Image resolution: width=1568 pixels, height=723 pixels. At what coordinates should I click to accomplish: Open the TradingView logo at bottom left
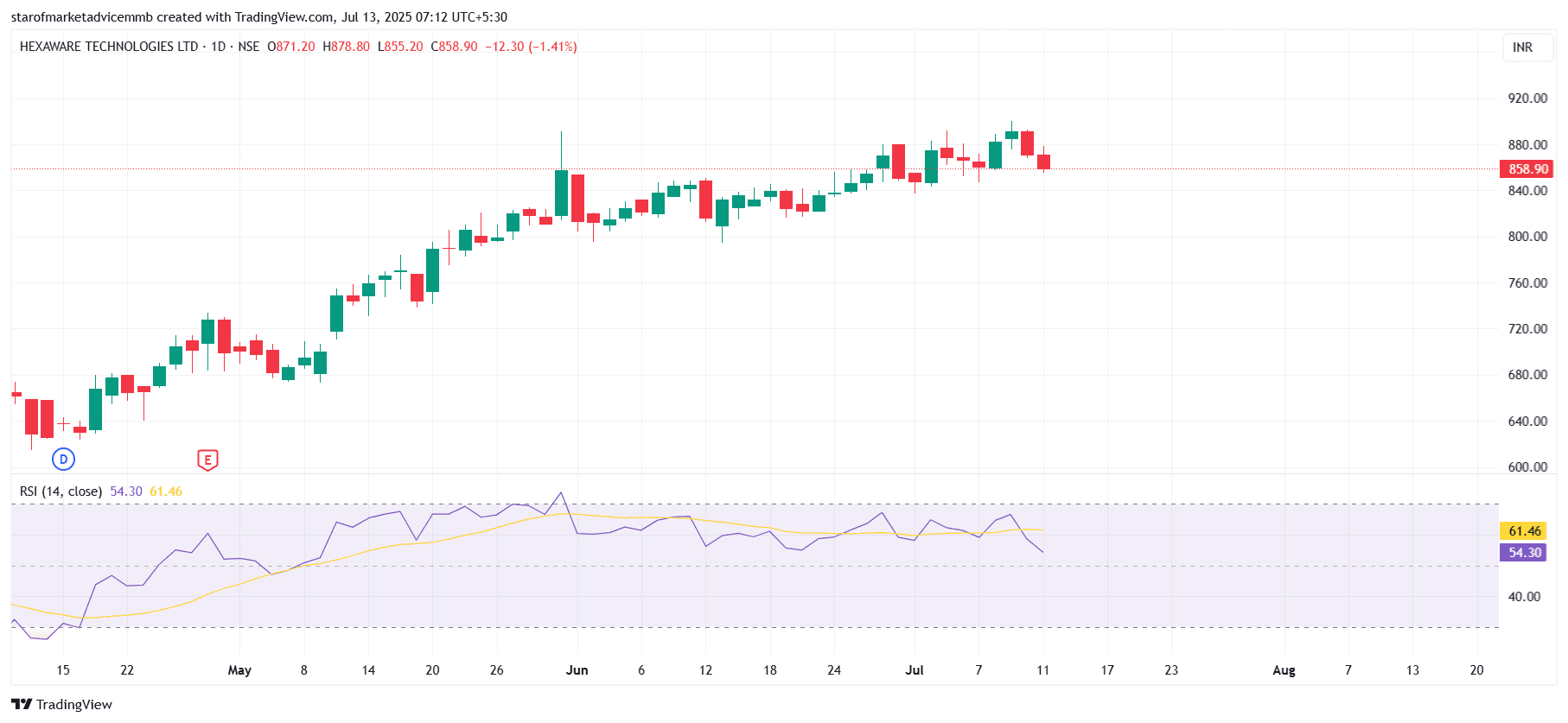(x=62, y=704)
